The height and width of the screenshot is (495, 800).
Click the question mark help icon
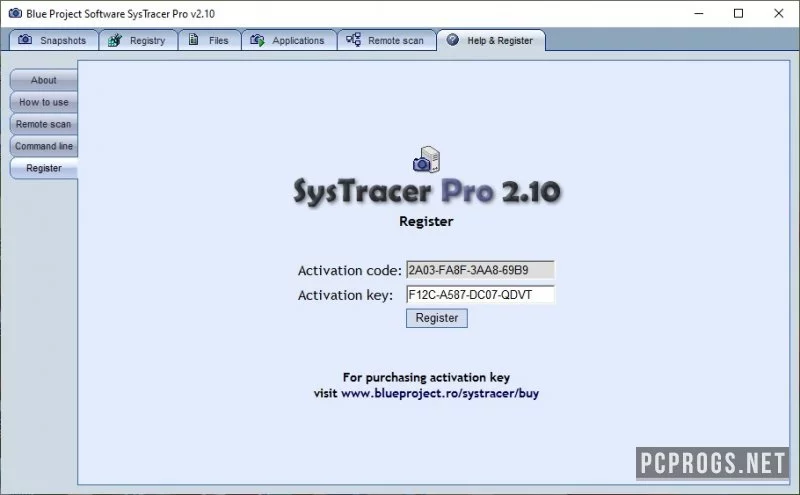[x=453, y=39]
